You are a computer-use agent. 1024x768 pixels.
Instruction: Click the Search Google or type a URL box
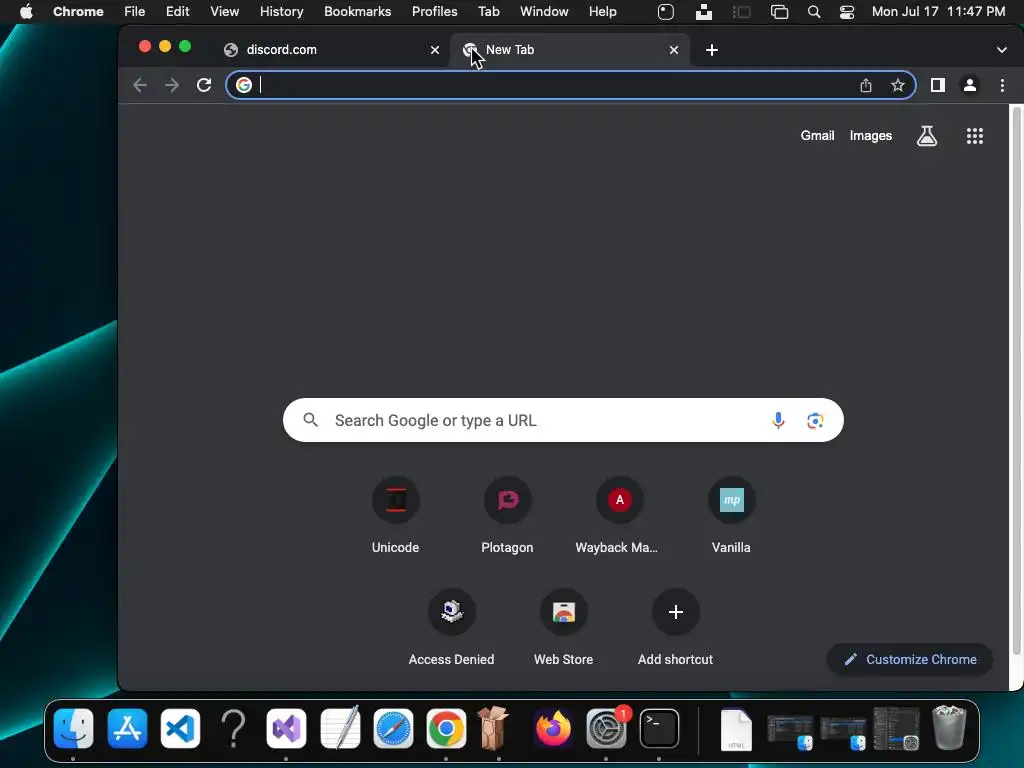563,420
